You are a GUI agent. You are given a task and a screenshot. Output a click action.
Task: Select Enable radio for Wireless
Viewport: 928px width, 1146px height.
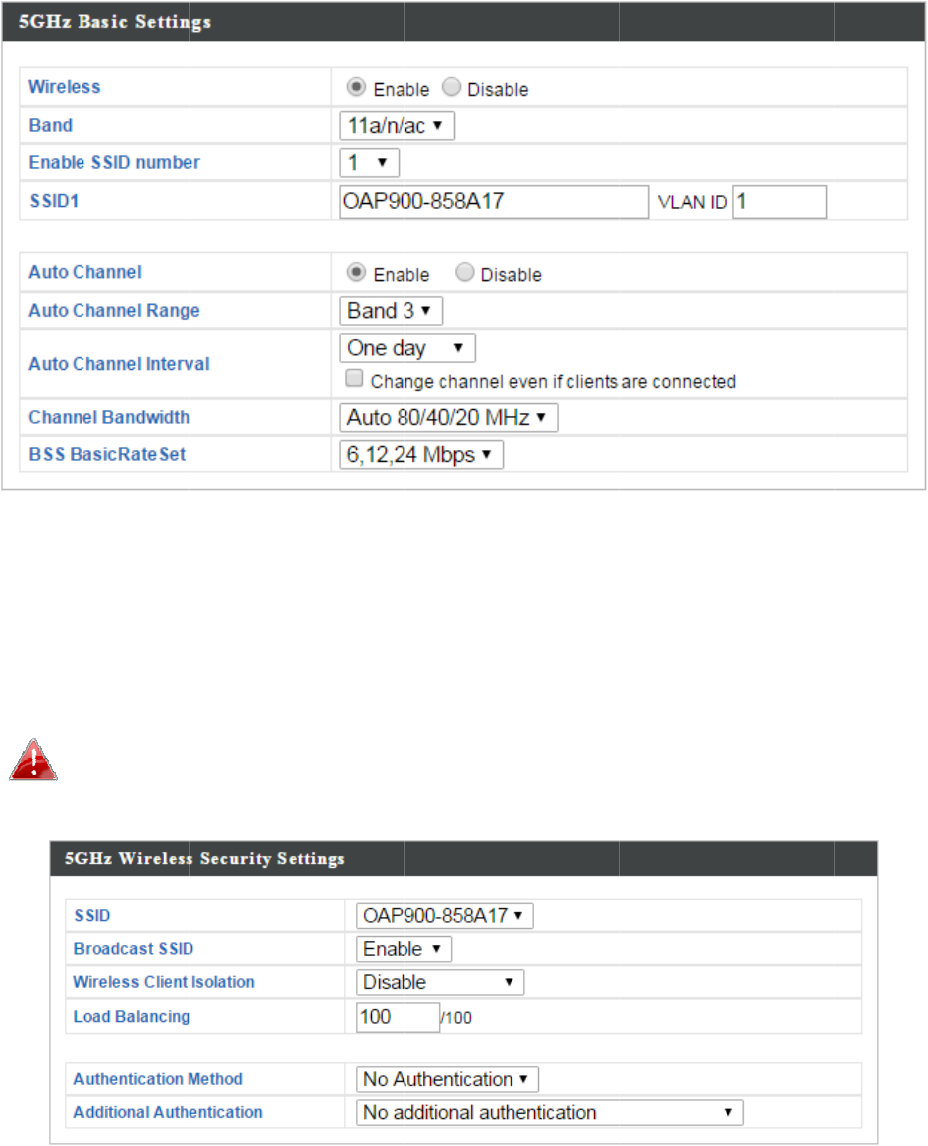coord(355,88)
